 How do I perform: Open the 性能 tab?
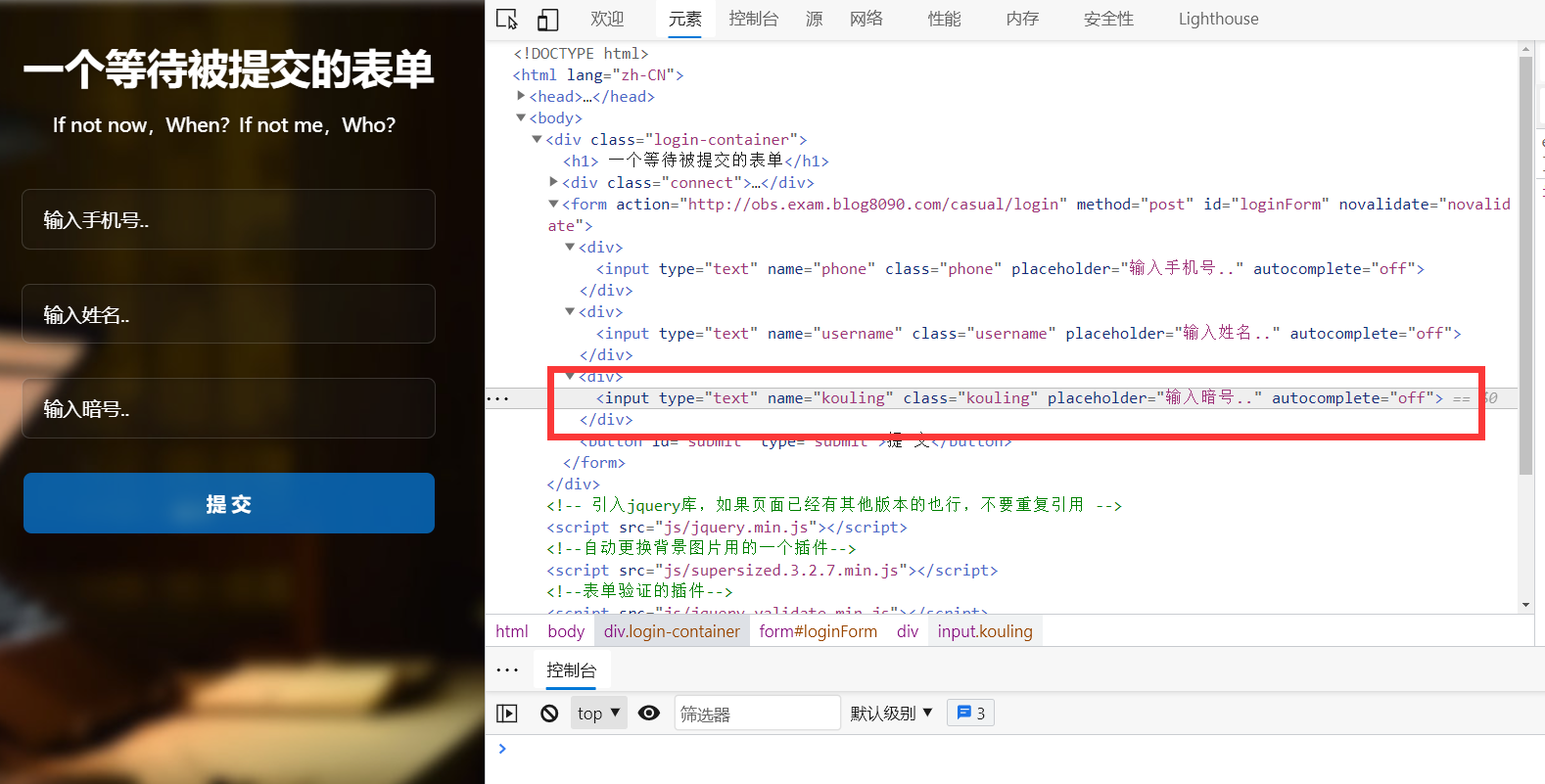point(945,19)
